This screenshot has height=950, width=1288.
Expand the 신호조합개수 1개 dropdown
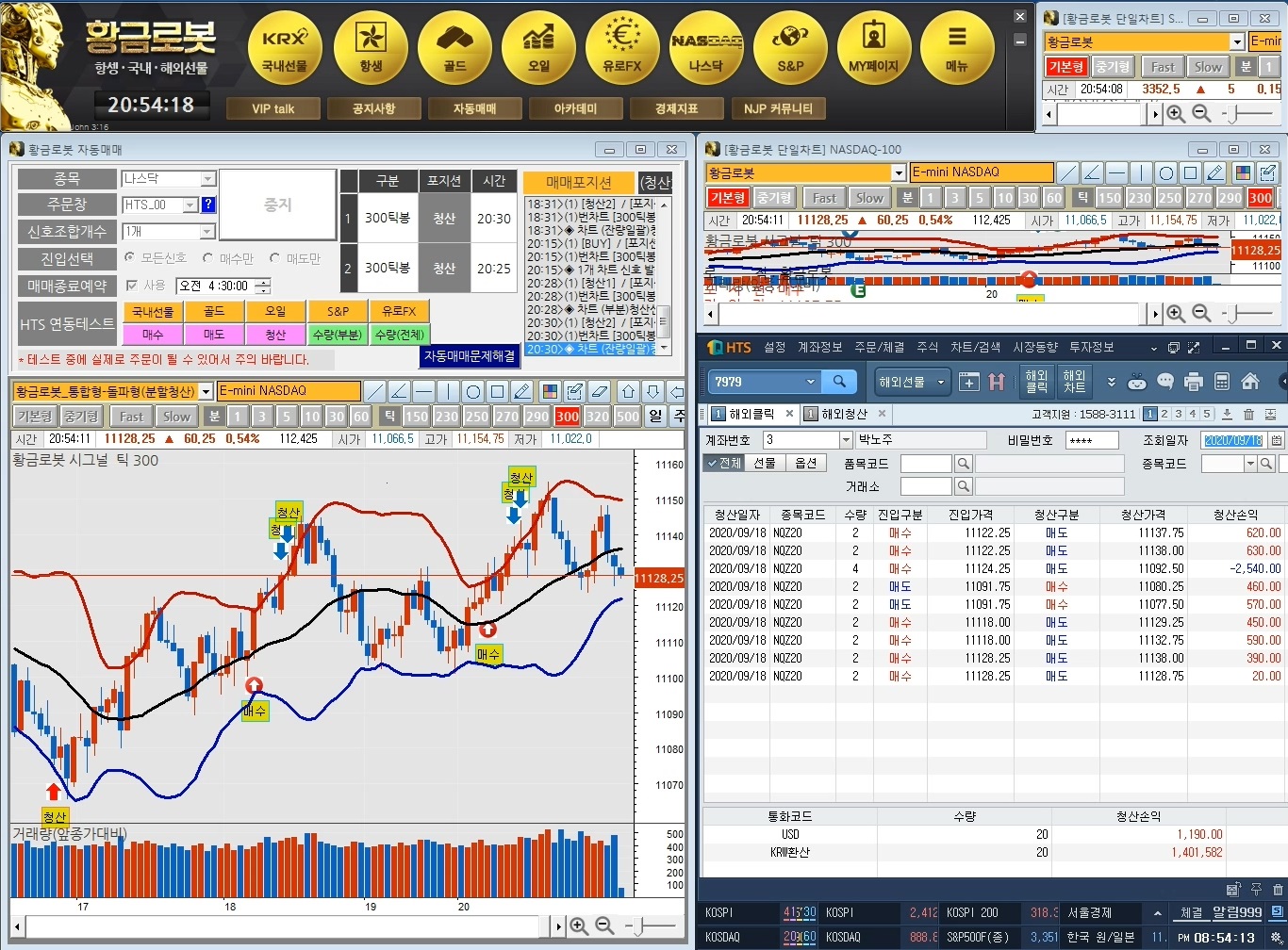(208, 231)
